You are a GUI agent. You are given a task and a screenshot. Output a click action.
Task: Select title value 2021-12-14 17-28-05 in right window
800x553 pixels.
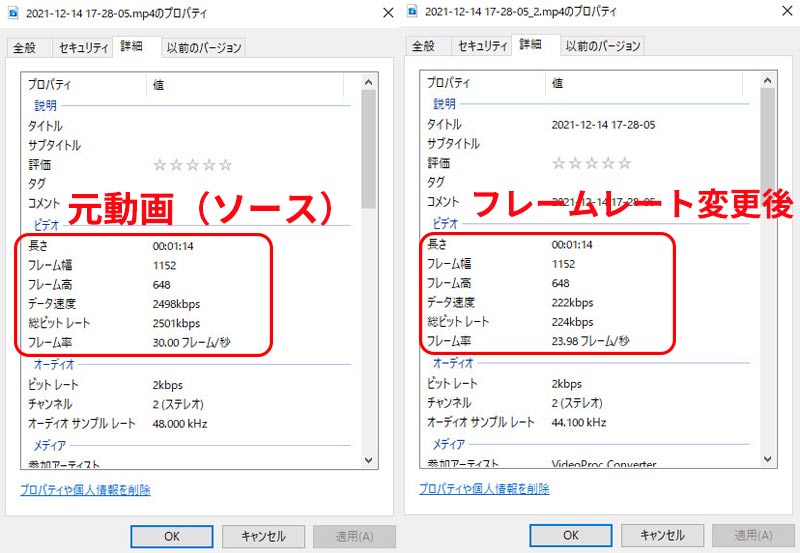coord(604,125)
